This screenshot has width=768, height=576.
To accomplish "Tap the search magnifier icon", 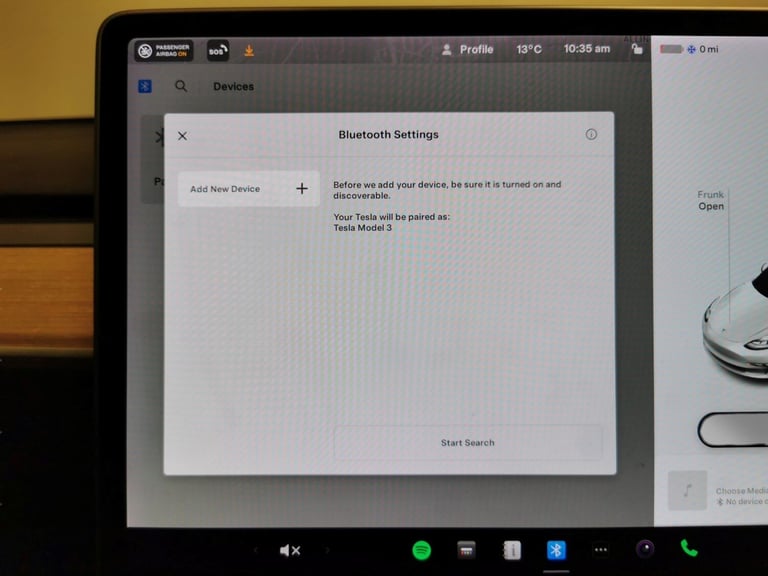I will (x=181, y=86).
